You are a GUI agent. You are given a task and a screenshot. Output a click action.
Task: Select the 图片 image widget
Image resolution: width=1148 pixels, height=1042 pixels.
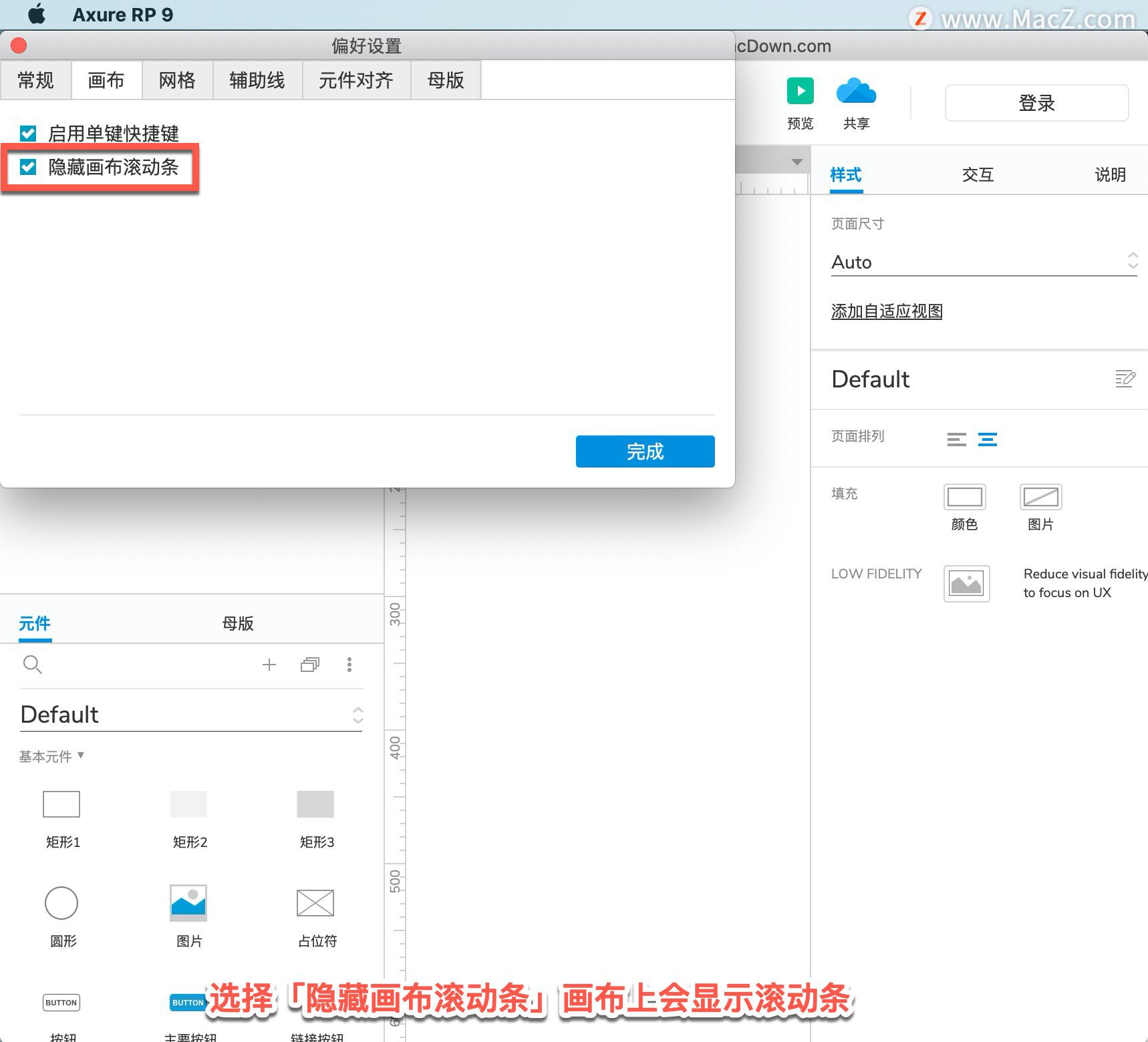[188, 903]
